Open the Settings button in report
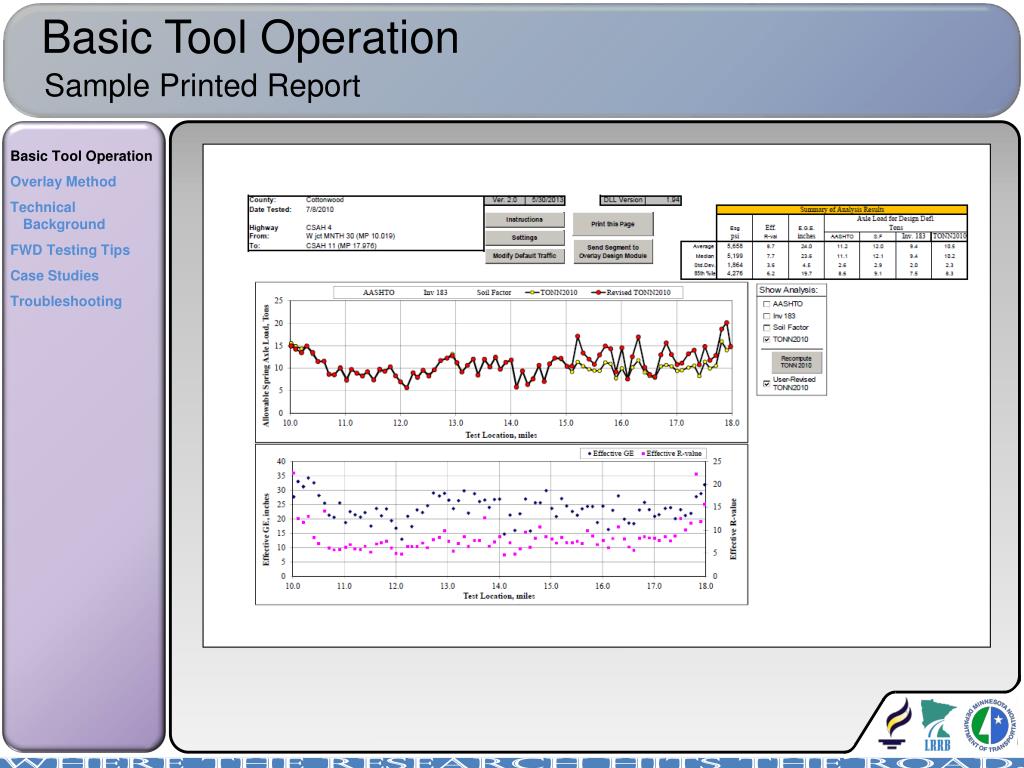Image resolution: width=1024 pixels, height=768 pixels. click(524, 238)
